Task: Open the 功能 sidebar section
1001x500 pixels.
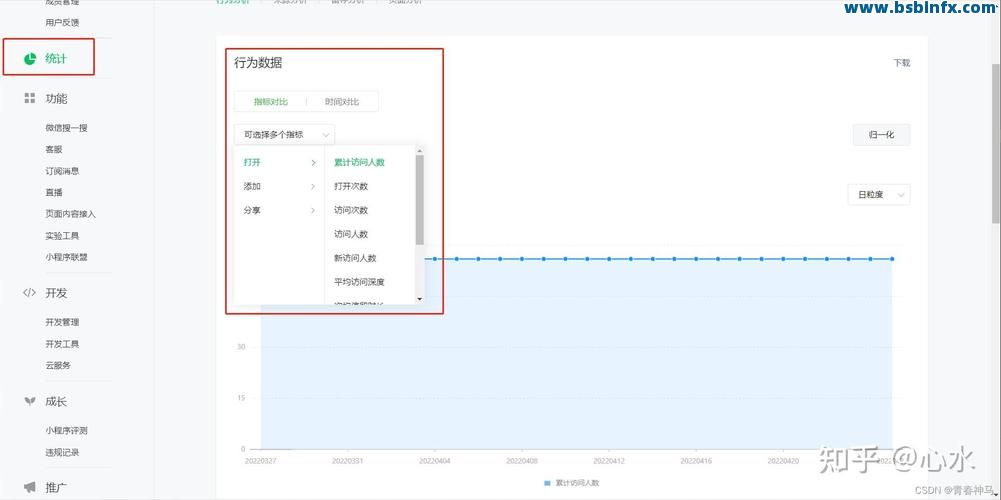Action: [x=56, y=98]
